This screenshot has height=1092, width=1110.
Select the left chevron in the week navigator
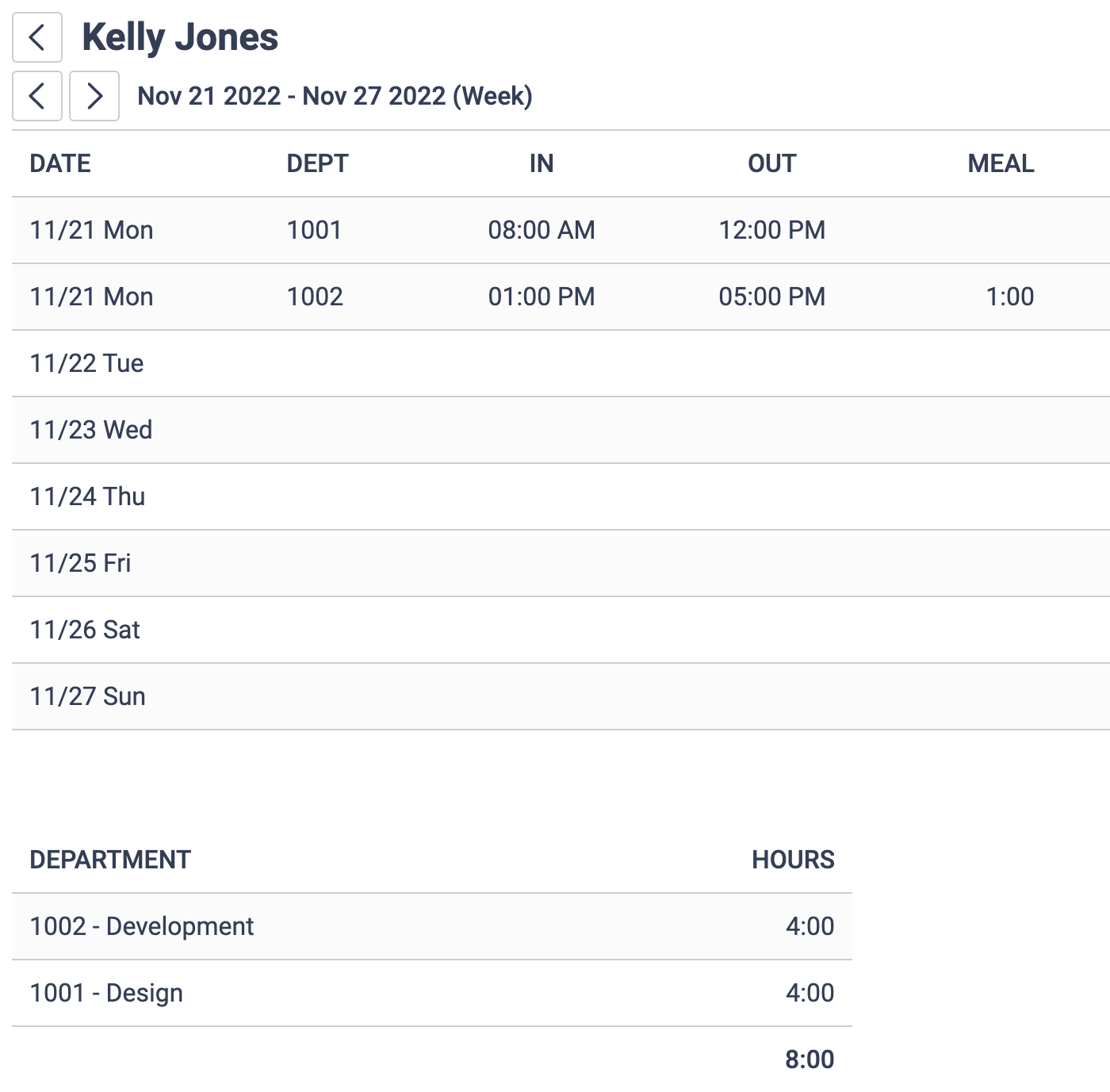click(x=36, y=96)
